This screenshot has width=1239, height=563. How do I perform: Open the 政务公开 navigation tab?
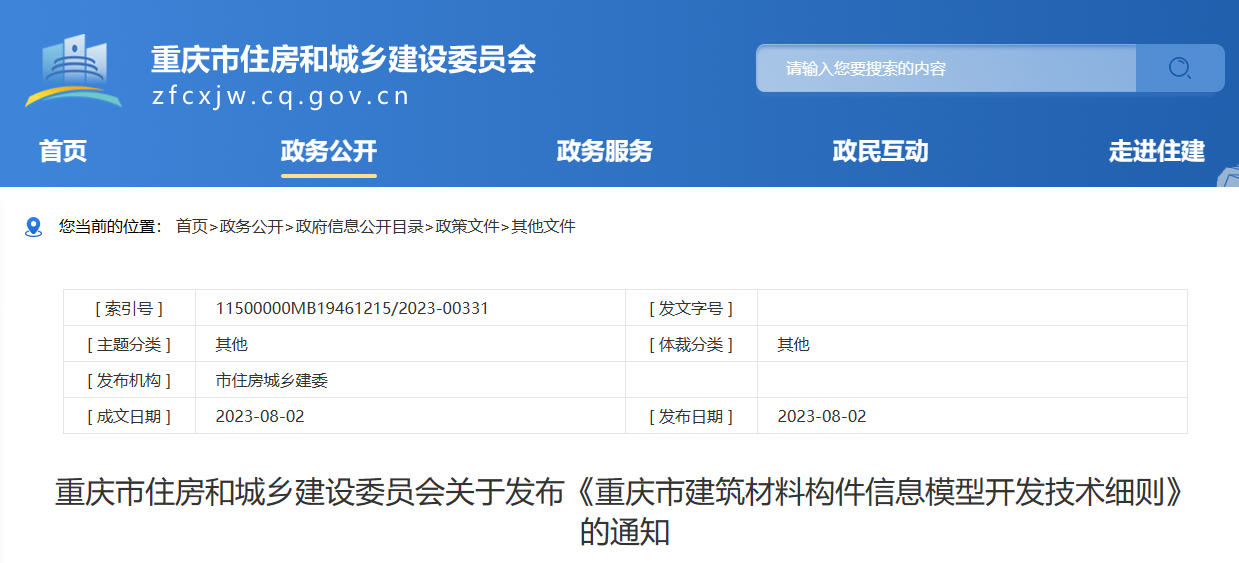[329, 151]
